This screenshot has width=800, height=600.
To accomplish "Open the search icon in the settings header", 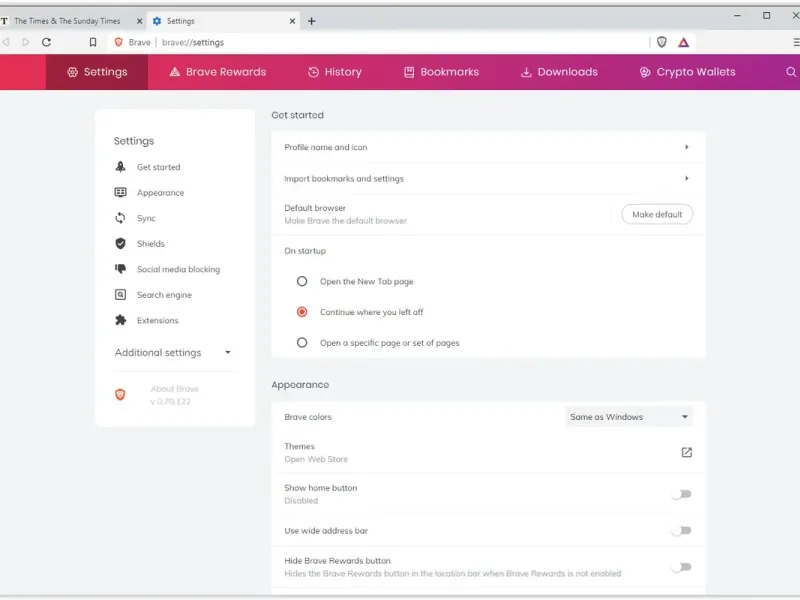I will 791,72.
